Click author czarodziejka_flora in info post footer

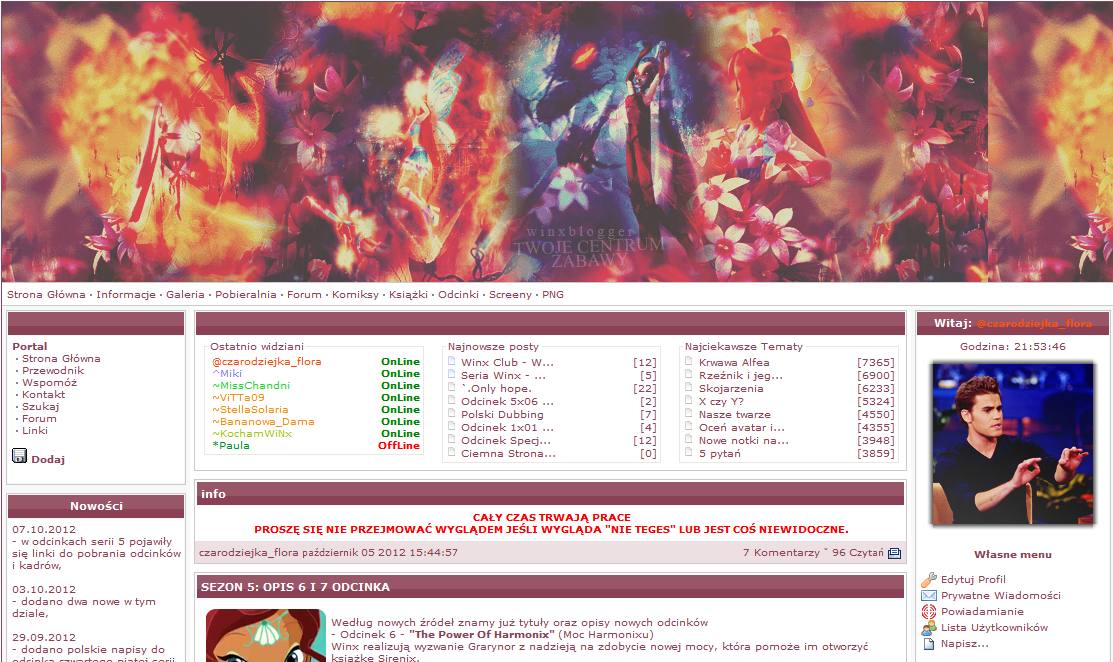coord(248,552)
